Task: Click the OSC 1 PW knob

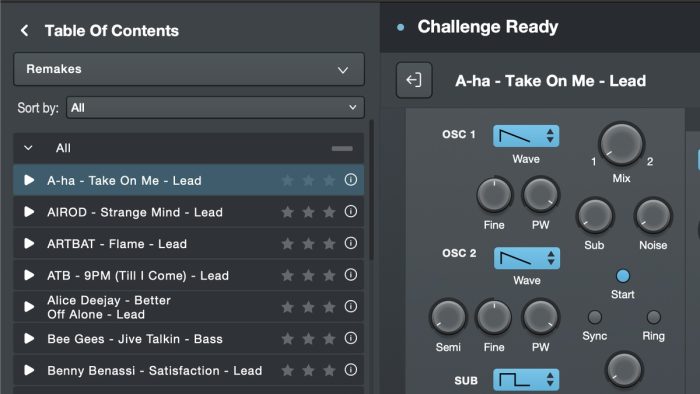Action: pos(541,195)
